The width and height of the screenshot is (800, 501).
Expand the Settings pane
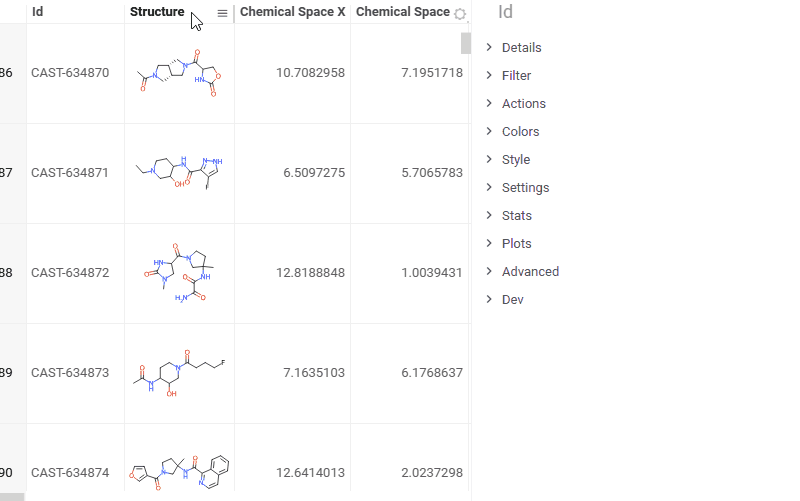tap(525, 188)
